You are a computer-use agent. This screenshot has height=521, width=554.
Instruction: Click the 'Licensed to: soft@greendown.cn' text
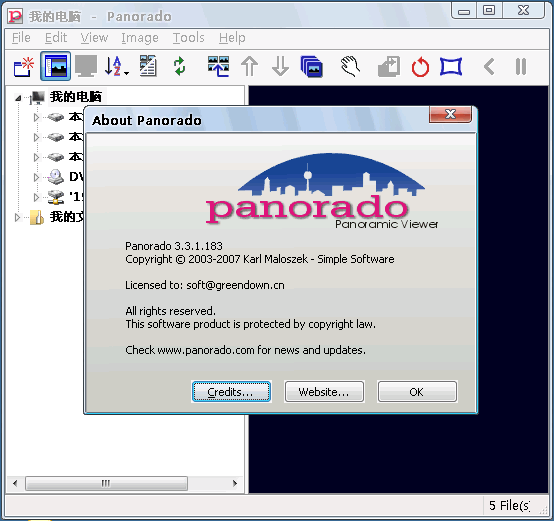point(205,285)
